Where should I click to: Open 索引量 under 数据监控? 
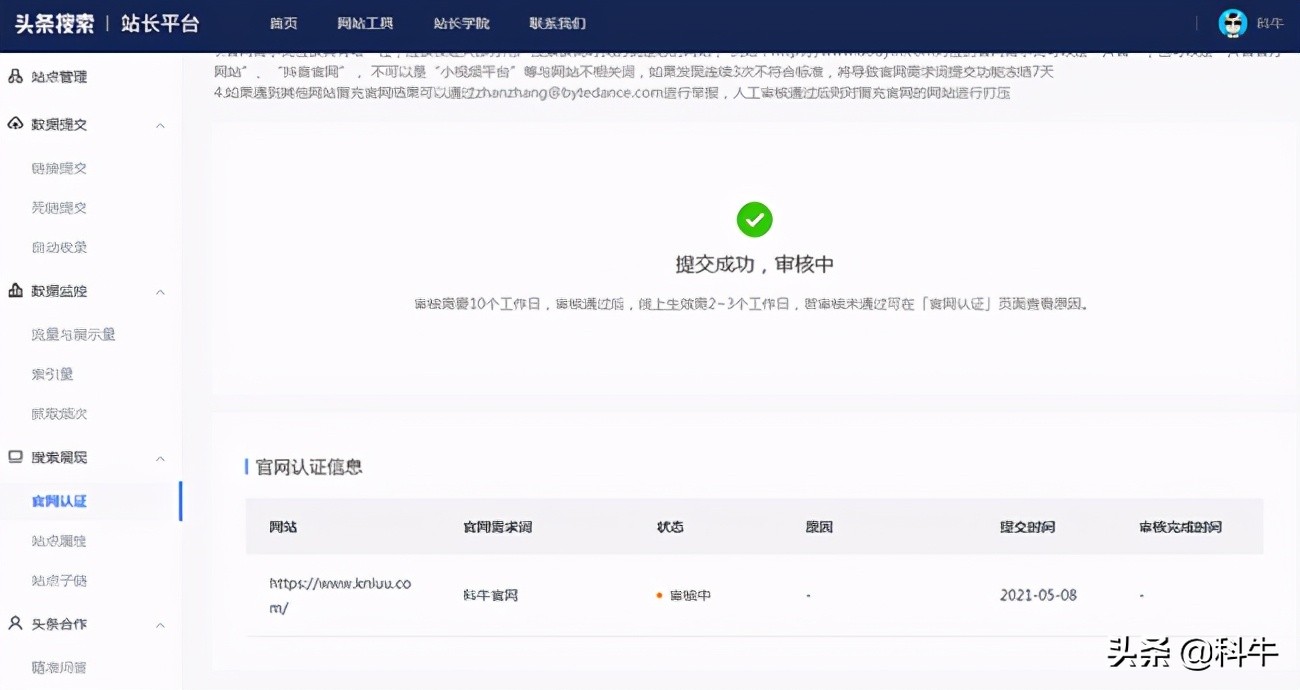coord(52,374)
